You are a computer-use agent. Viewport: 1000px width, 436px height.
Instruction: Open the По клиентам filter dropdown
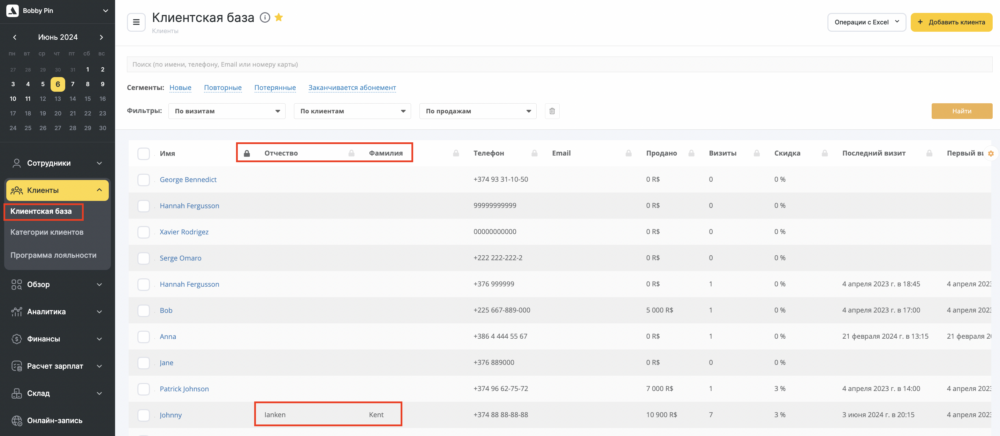(x=352, y=111)
